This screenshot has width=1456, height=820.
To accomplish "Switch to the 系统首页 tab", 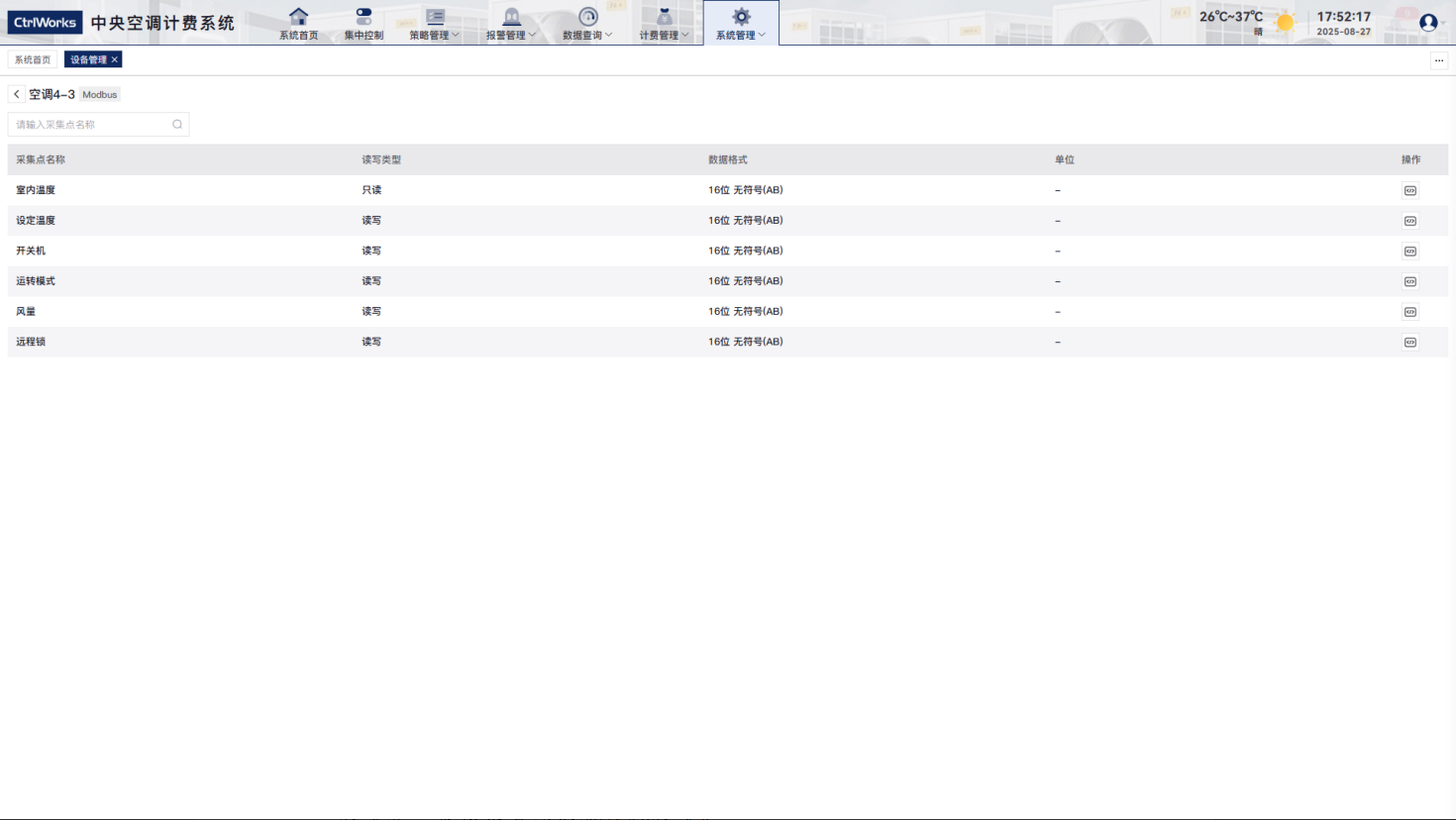I will pos(33,59).
